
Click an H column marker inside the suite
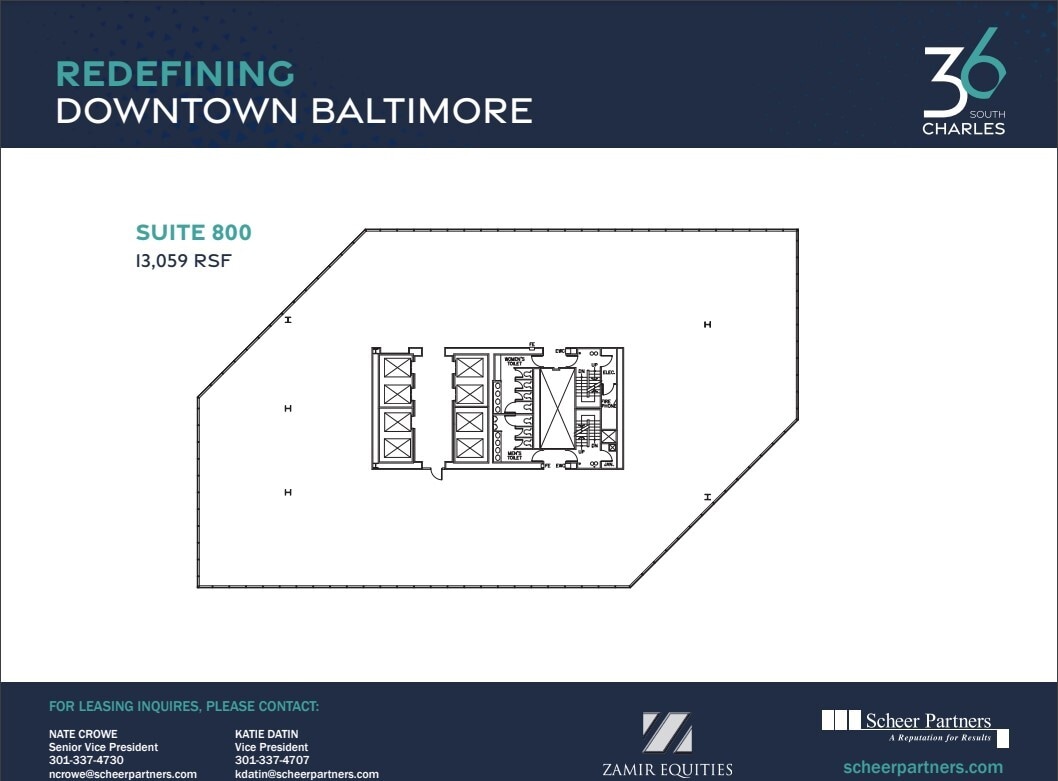pyautogui.click(x=287, y=408)
